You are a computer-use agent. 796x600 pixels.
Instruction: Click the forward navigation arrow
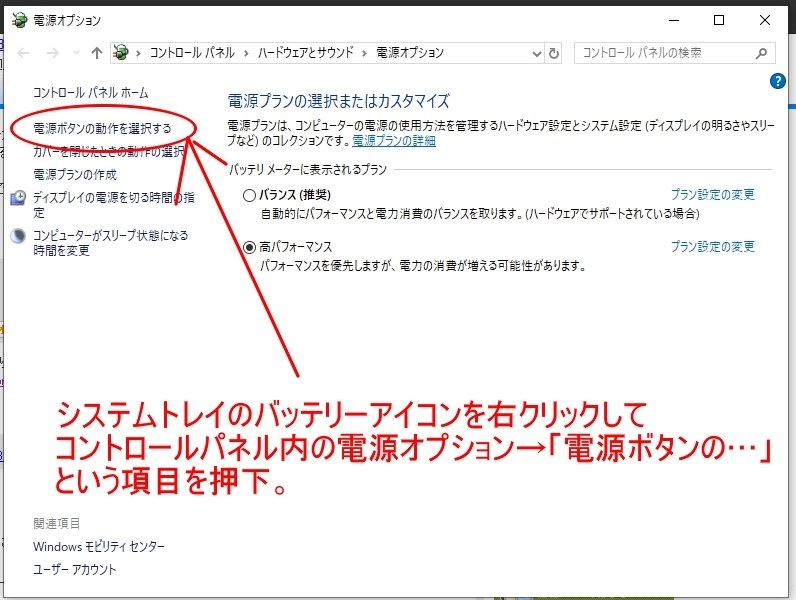53,53
